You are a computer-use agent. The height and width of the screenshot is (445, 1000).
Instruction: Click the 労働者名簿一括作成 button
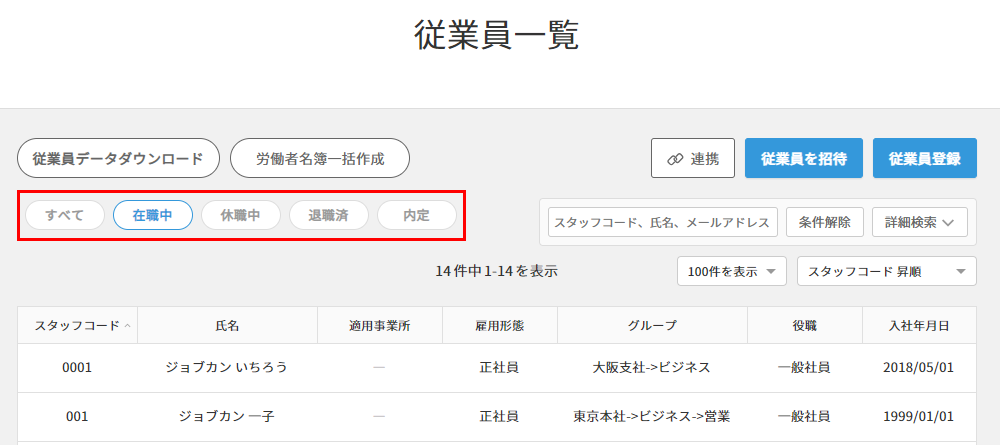click(x=319, y=158)
